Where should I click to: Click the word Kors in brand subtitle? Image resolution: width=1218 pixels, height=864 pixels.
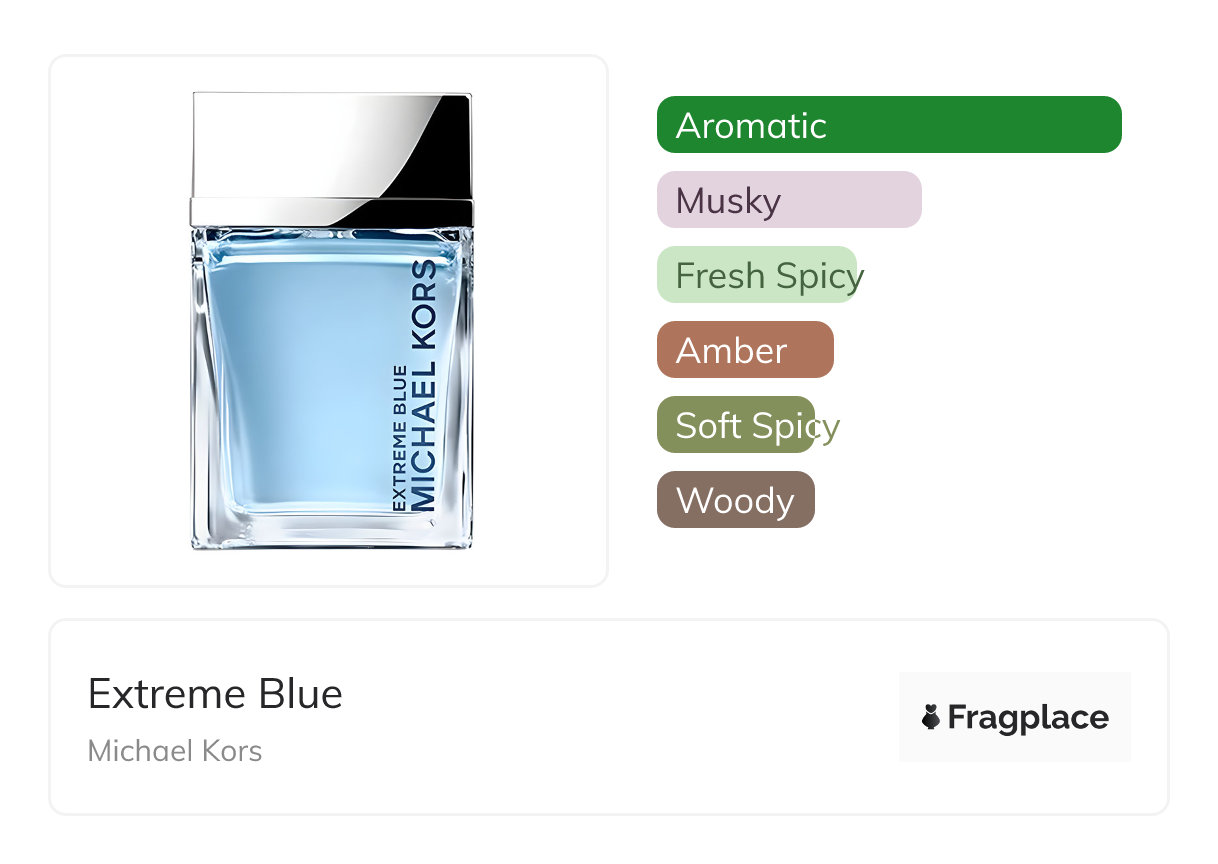click(232, 751)
